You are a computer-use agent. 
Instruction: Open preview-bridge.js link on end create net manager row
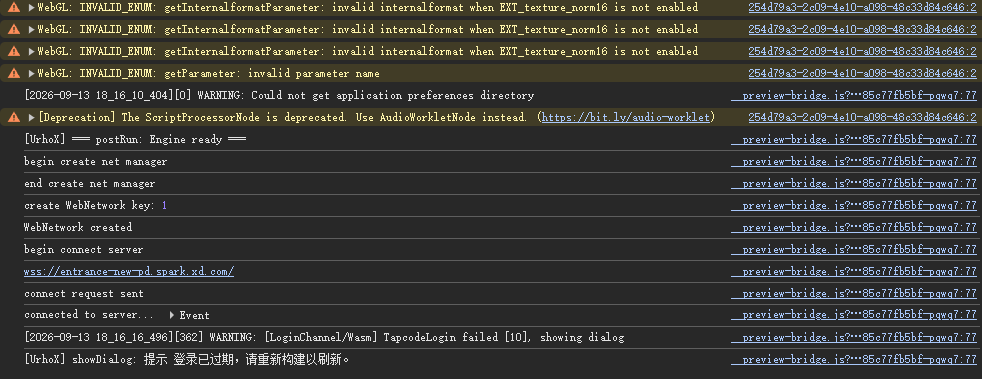pyautogui.click(x=854, y=184)
